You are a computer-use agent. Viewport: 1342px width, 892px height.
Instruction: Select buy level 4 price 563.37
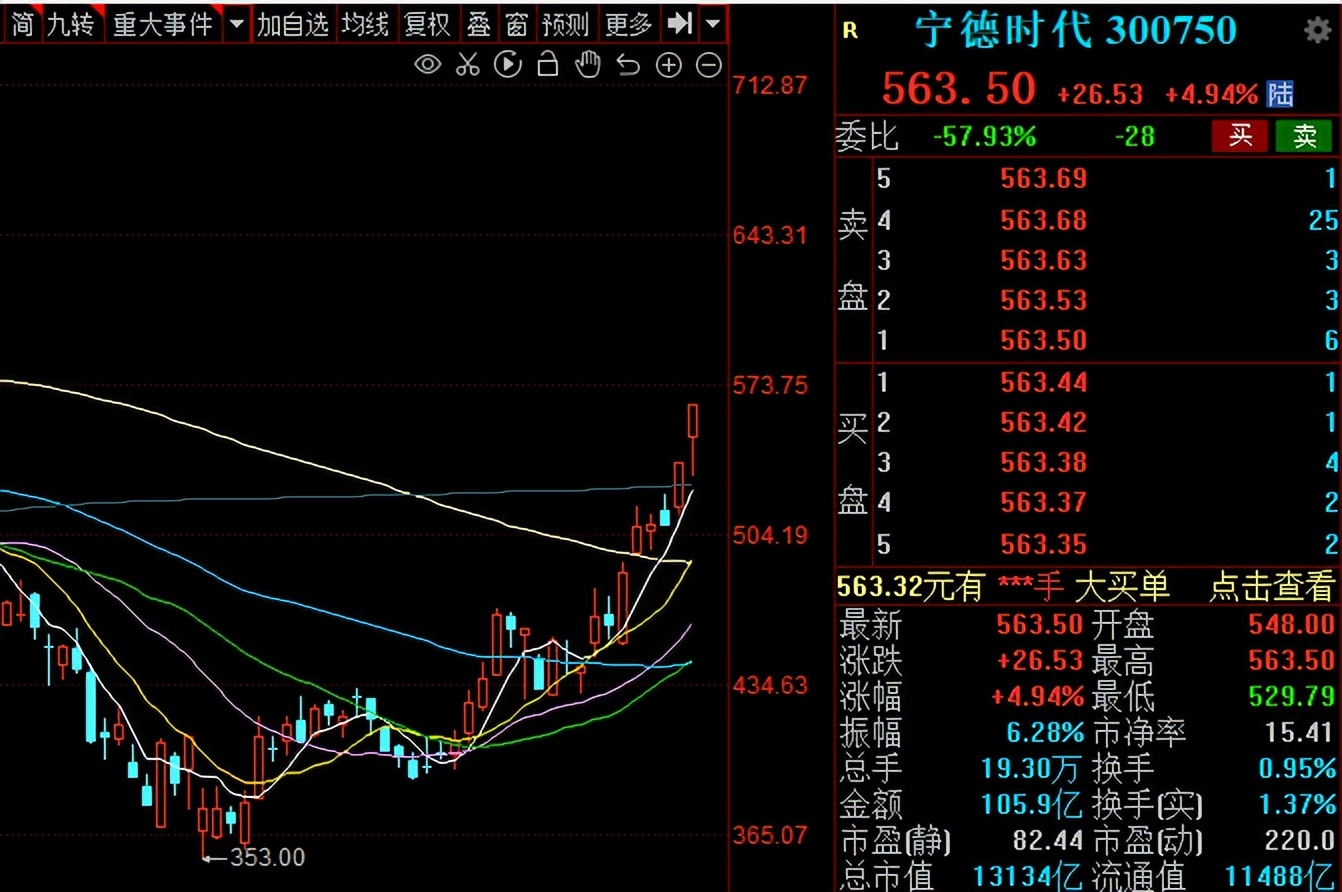[1043, 502]
